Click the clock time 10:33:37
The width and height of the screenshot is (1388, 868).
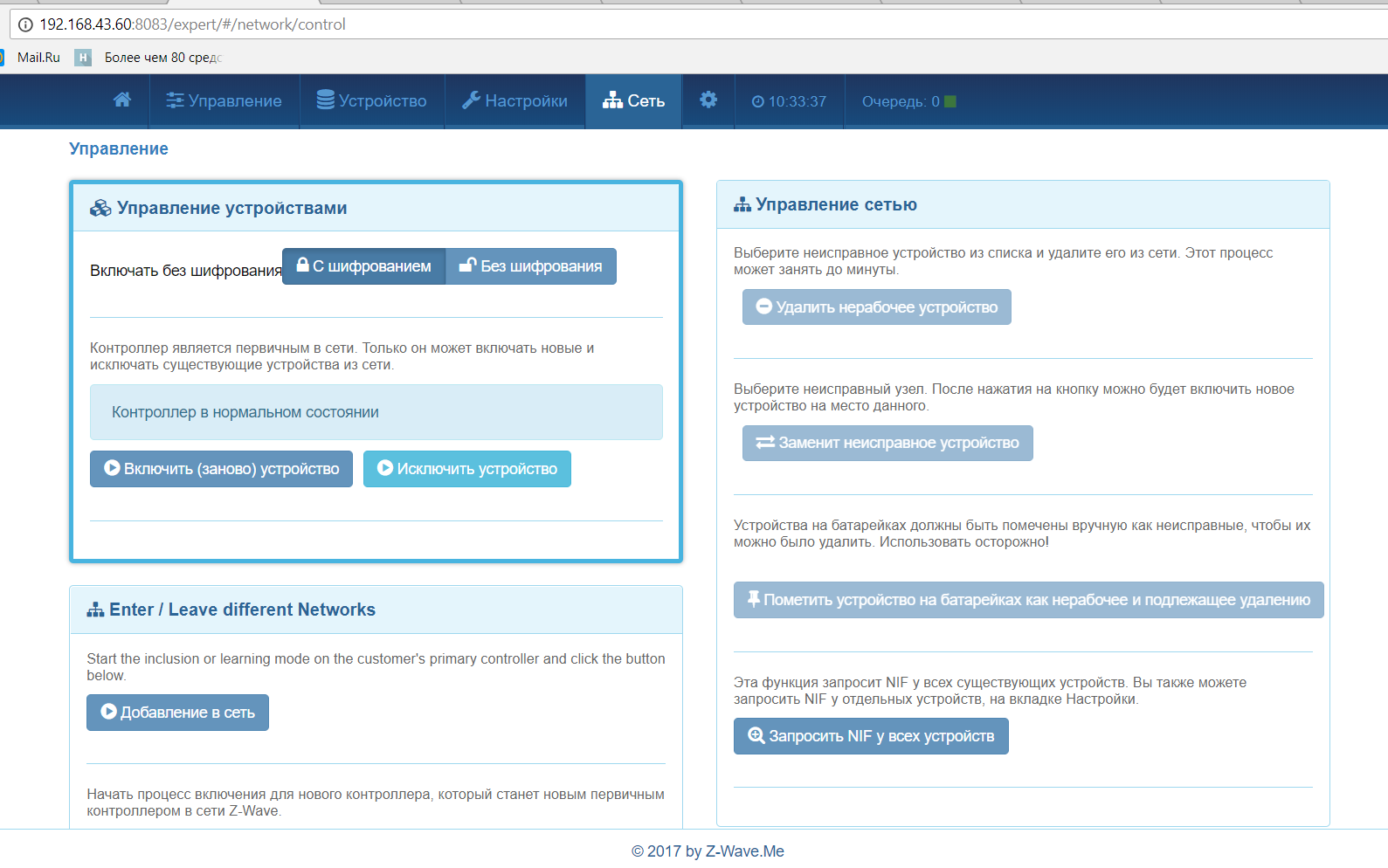[789, 101]
